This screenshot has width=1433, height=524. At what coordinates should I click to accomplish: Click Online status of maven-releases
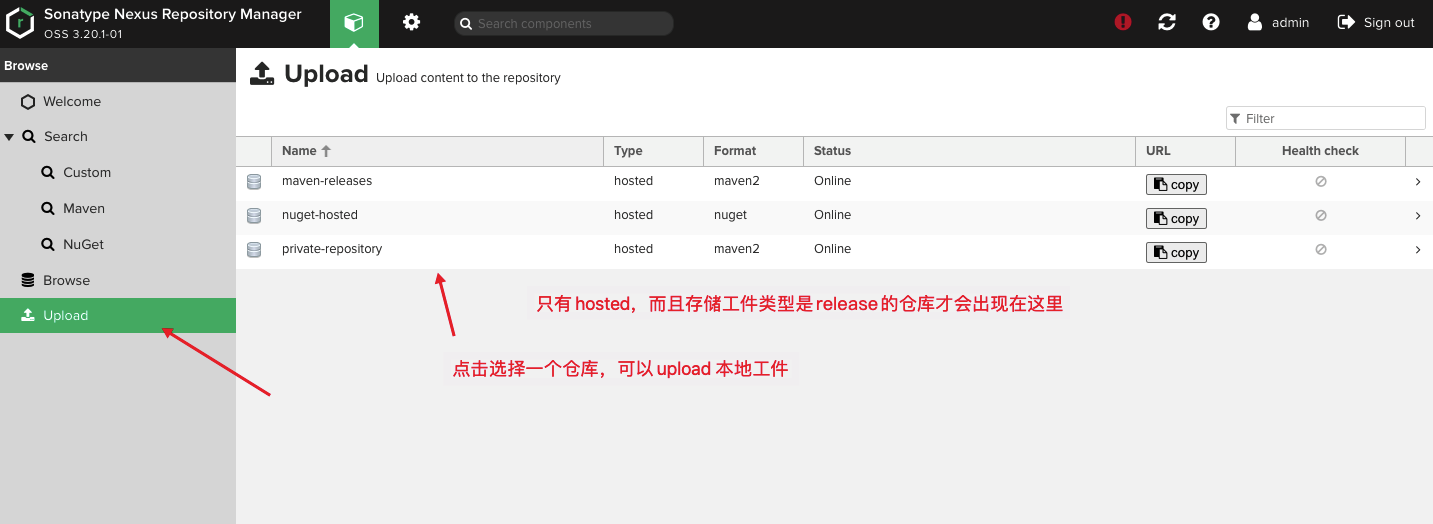[x=833, y=181]
